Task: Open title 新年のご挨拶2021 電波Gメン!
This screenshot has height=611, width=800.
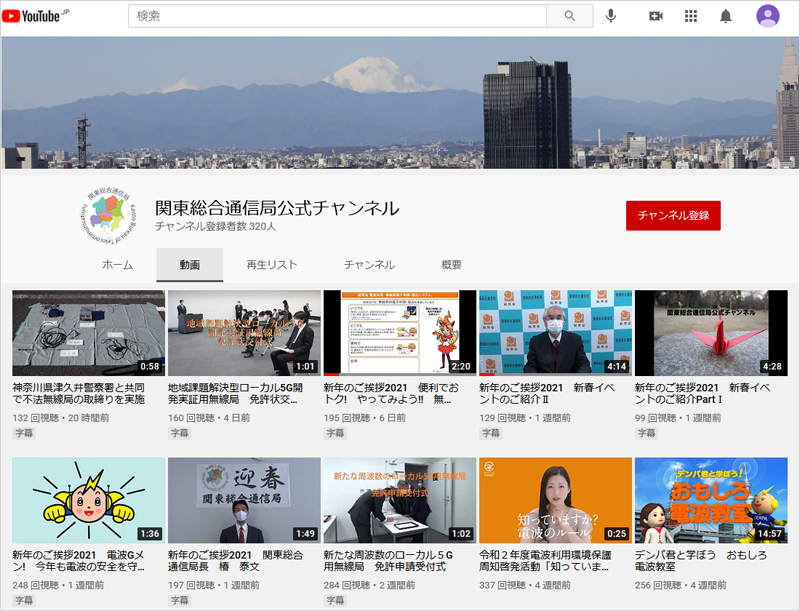Action: pyautogui.click(x=79, y=561)
